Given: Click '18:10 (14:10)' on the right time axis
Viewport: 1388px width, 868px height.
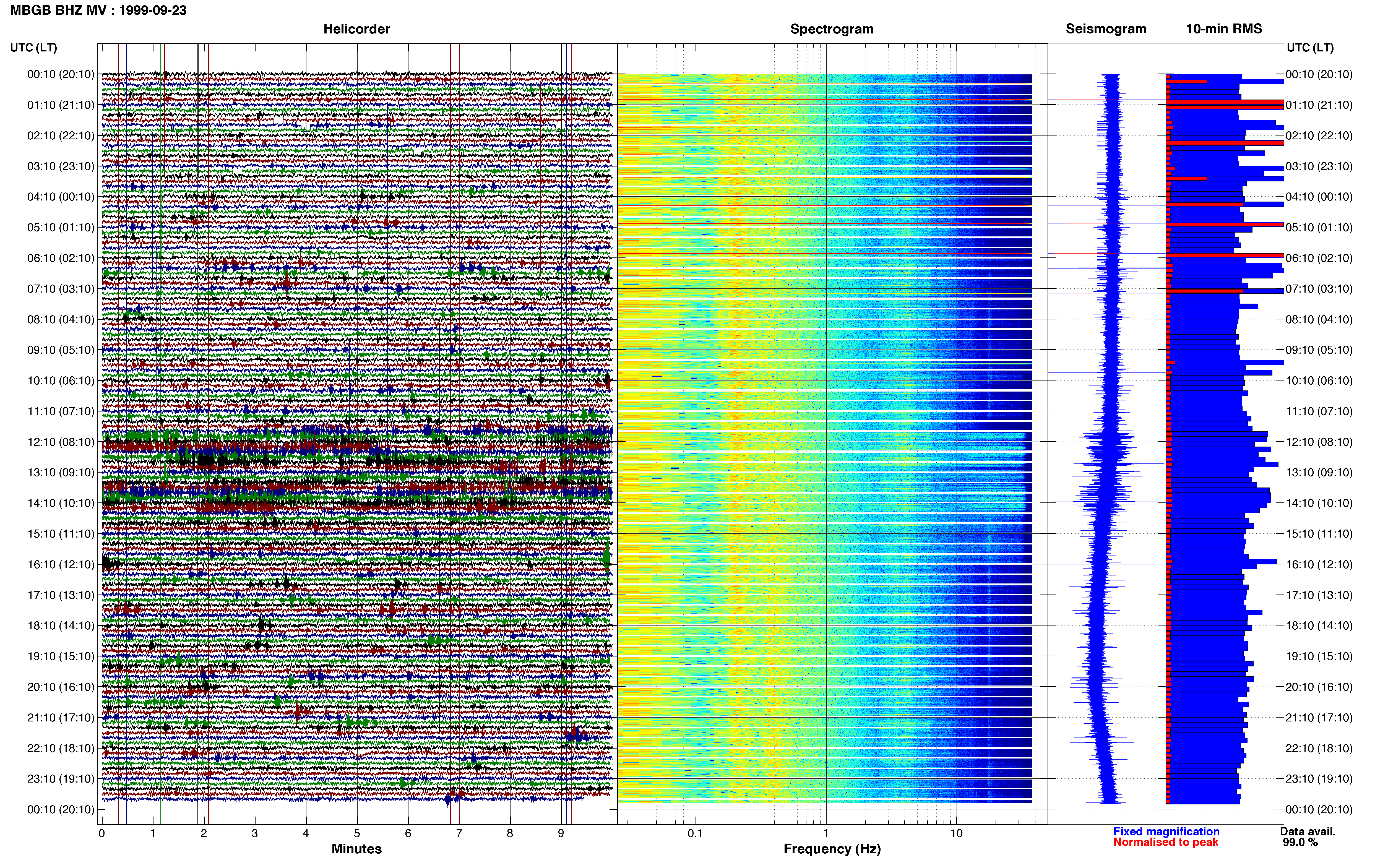Looking at the screenshot, I should (1319, 626).
